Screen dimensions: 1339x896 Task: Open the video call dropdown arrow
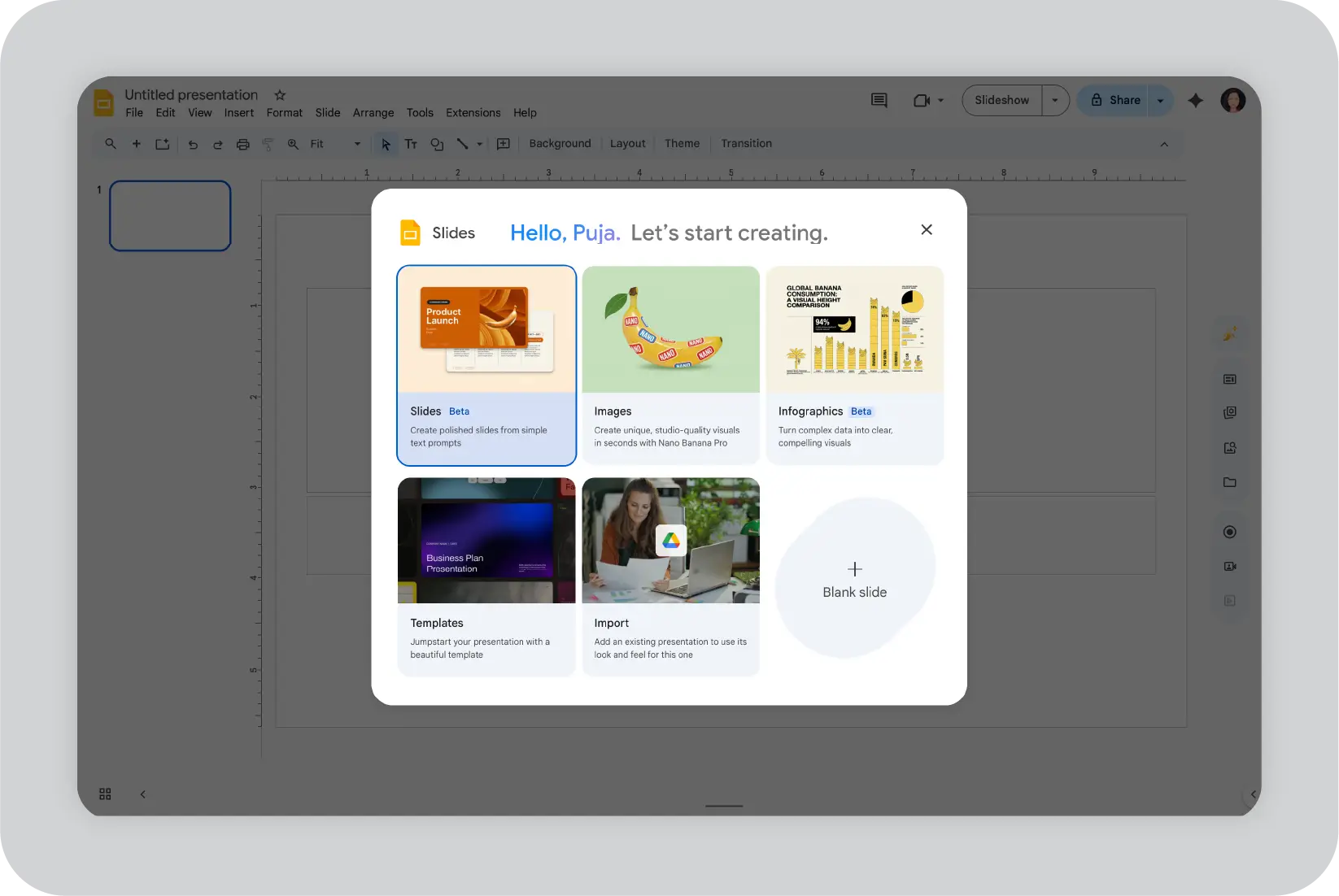tap(941, 100)
